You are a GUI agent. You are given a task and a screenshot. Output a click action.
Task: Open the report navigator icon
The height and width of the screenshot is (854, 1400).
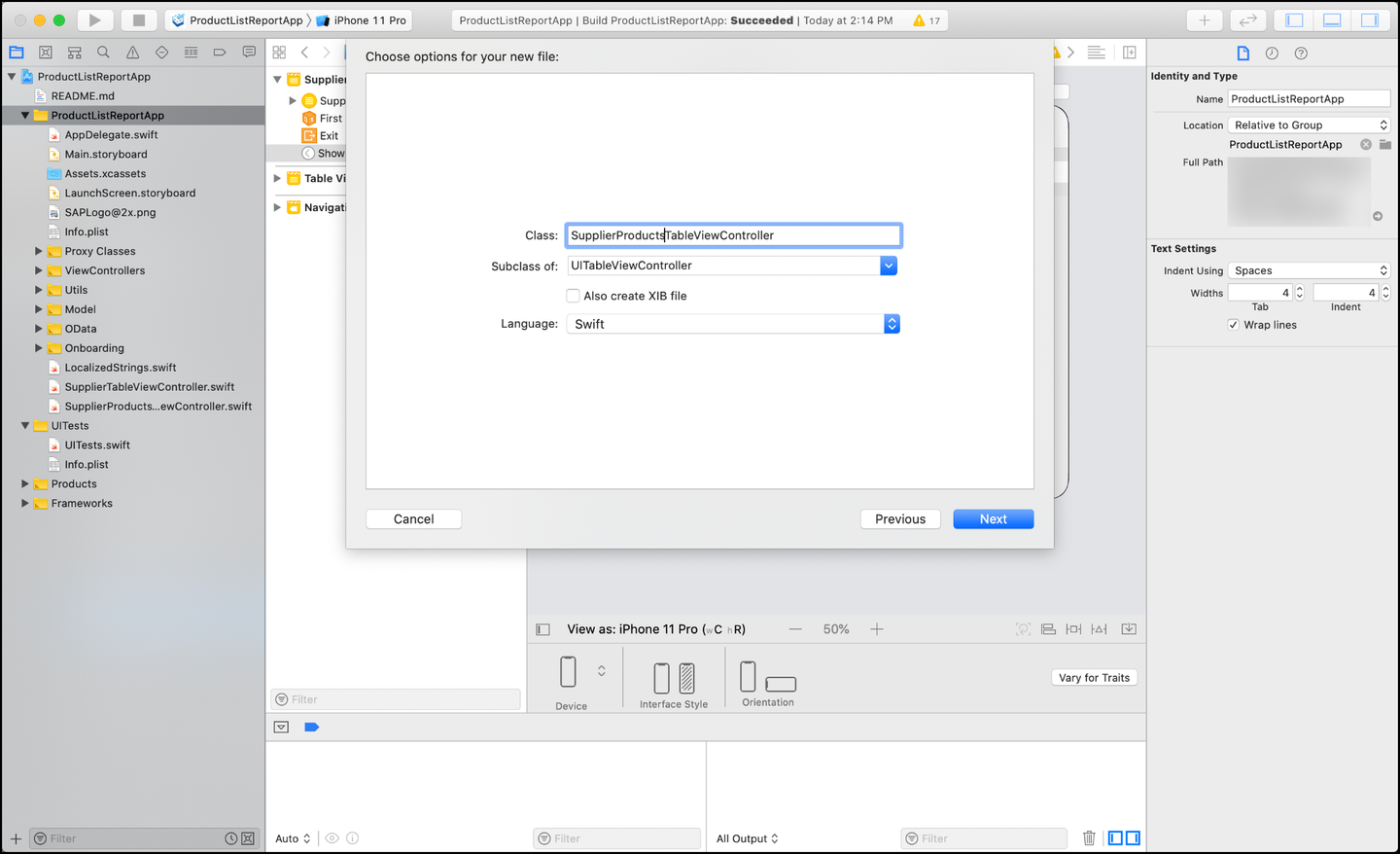coord(249,53)
